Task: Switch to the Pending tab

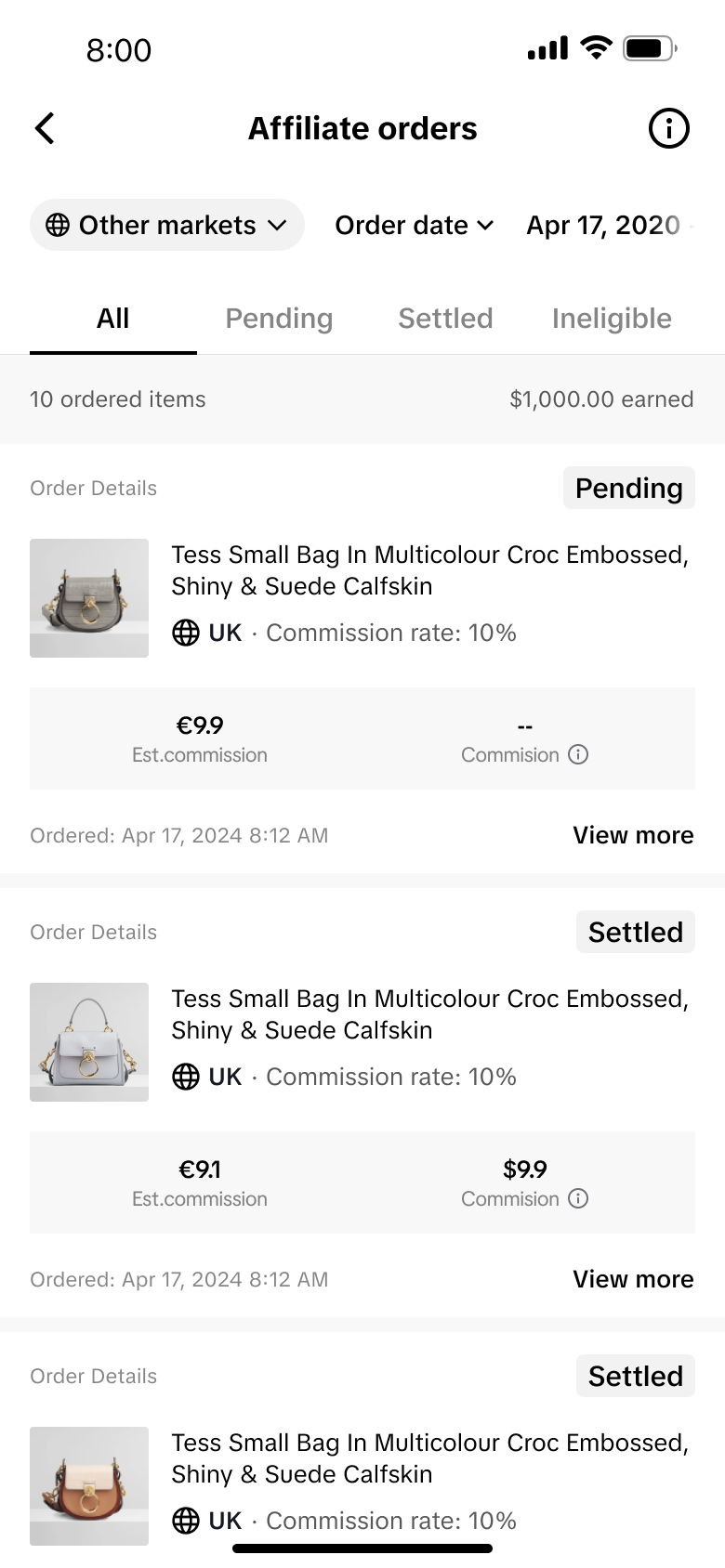Action: coord(279,319)
